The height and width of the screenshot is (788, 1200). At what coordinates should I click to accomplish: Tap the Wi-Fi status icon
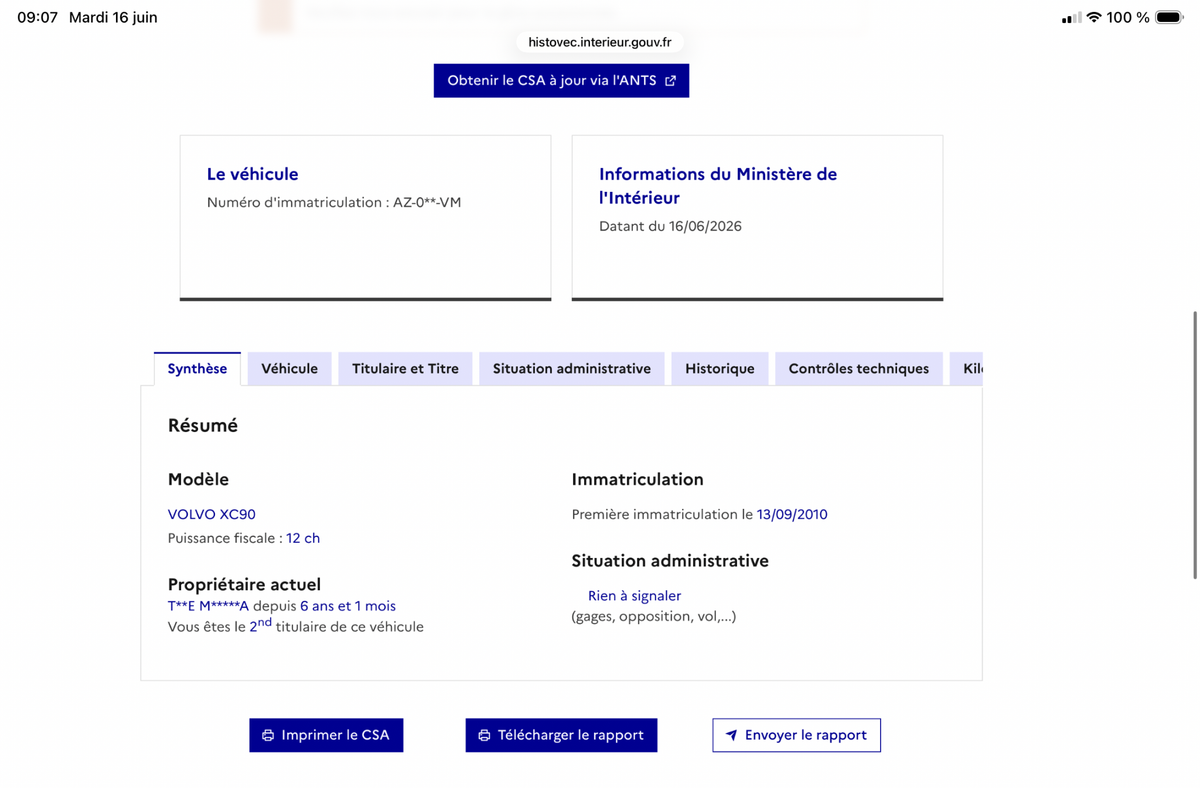(x=1094, y=17)
